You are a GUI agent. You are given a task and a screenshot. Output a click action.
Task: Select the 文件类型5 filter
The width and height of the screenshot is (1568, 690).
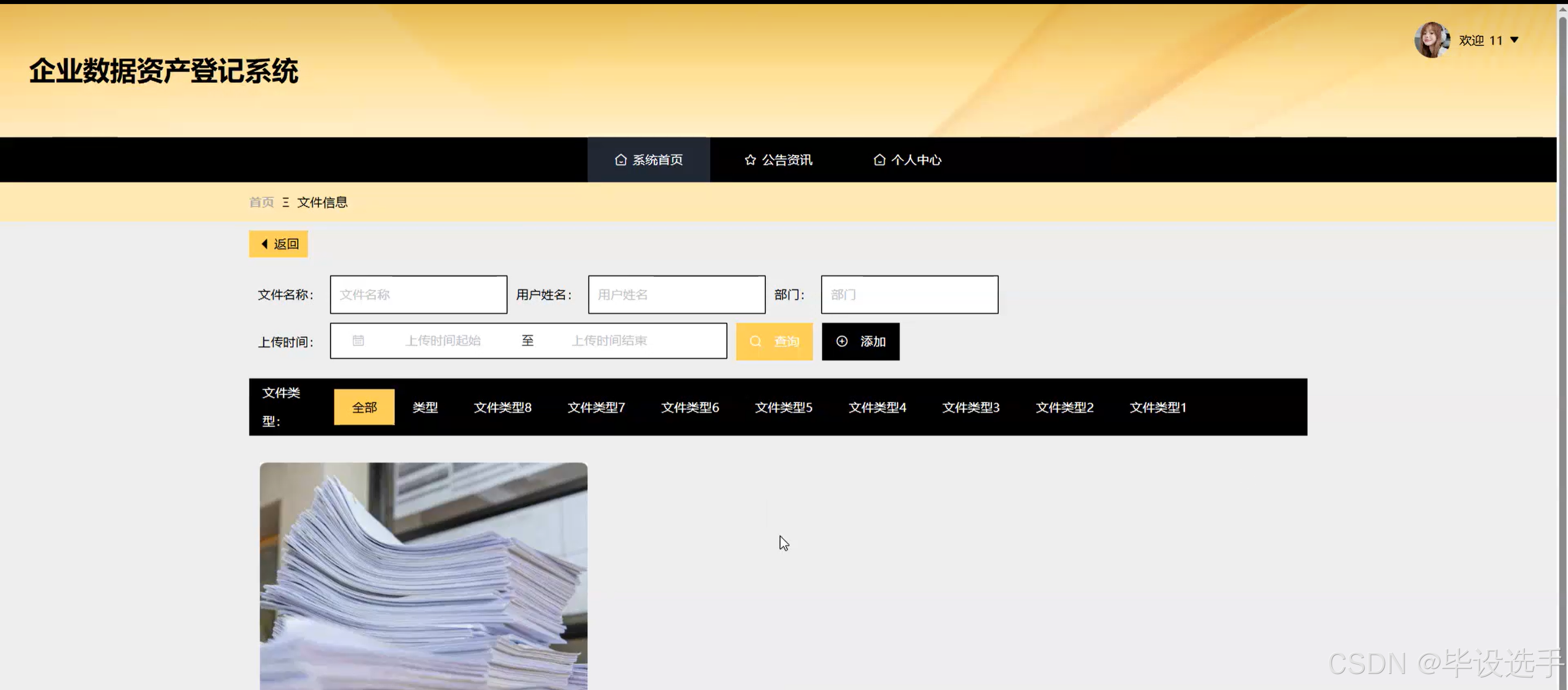[x=783, y=407]
